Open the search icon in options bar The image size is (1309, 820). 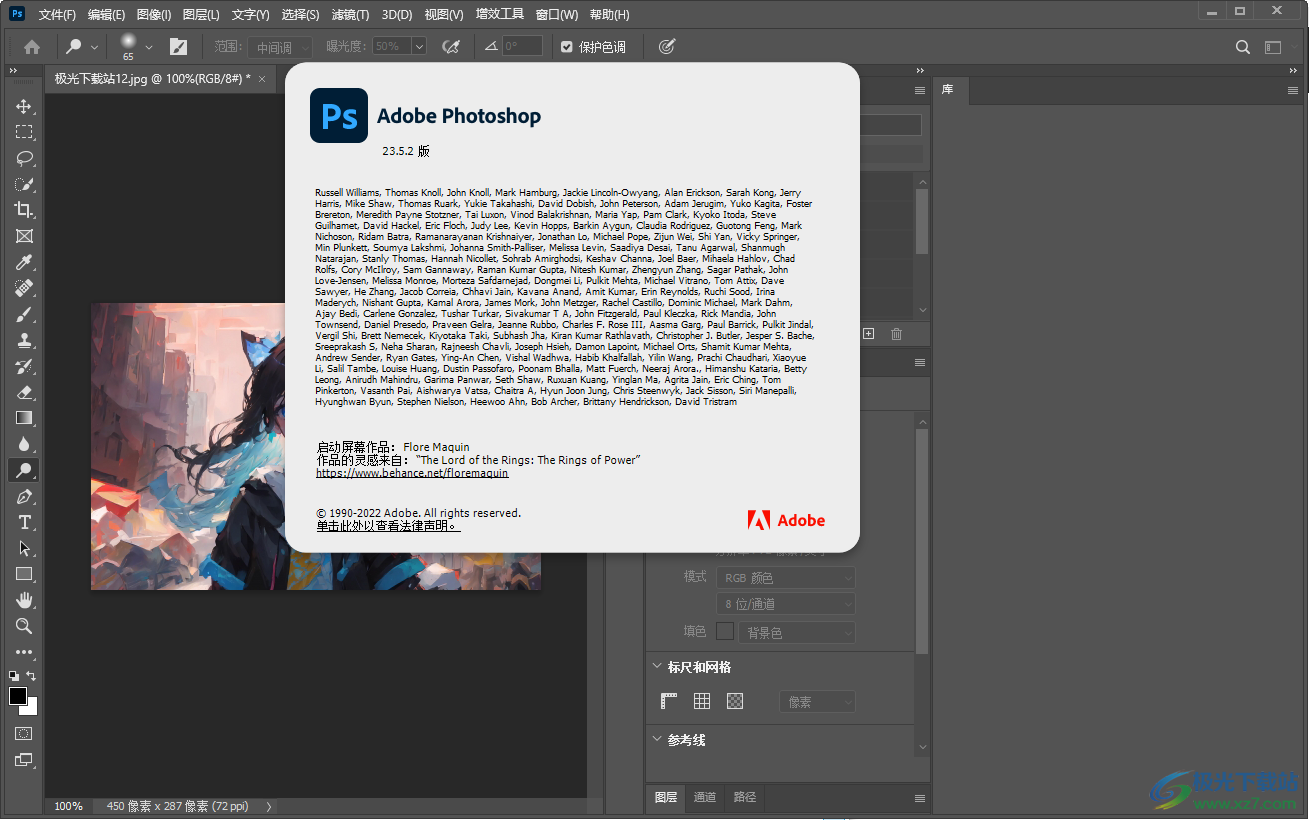click(x=1243, y=47)
